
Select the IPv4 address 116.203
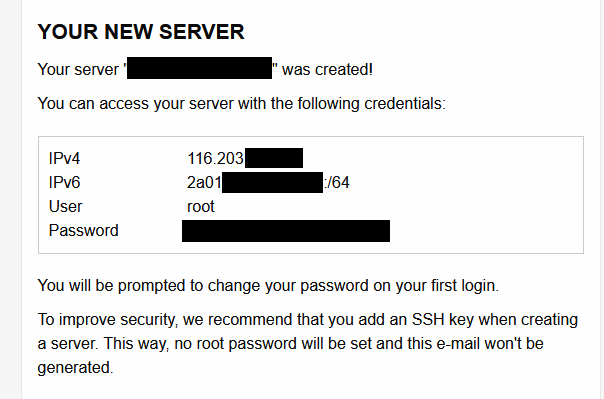coord(215,158)
